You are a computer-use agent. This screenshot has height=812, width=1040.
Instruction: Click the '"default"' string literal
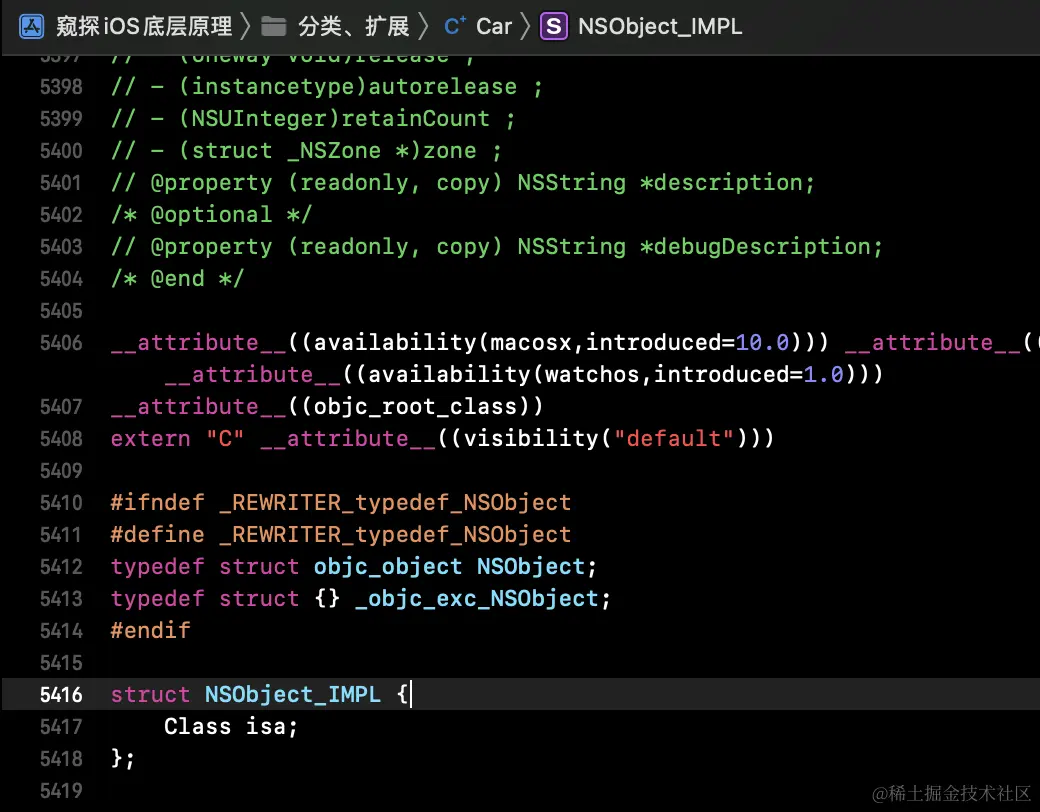click(674, 439)
